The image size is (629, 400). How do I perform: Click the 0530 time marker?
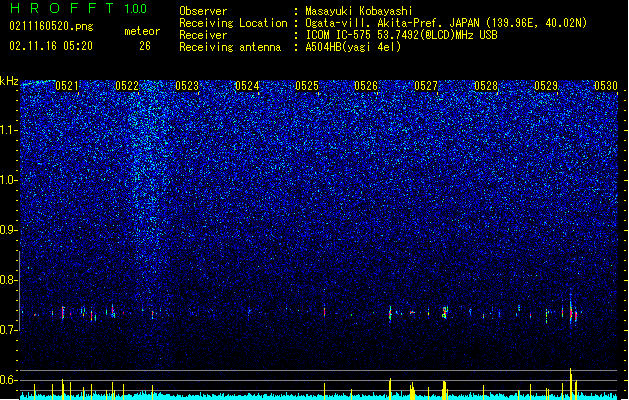coord(606,86)
